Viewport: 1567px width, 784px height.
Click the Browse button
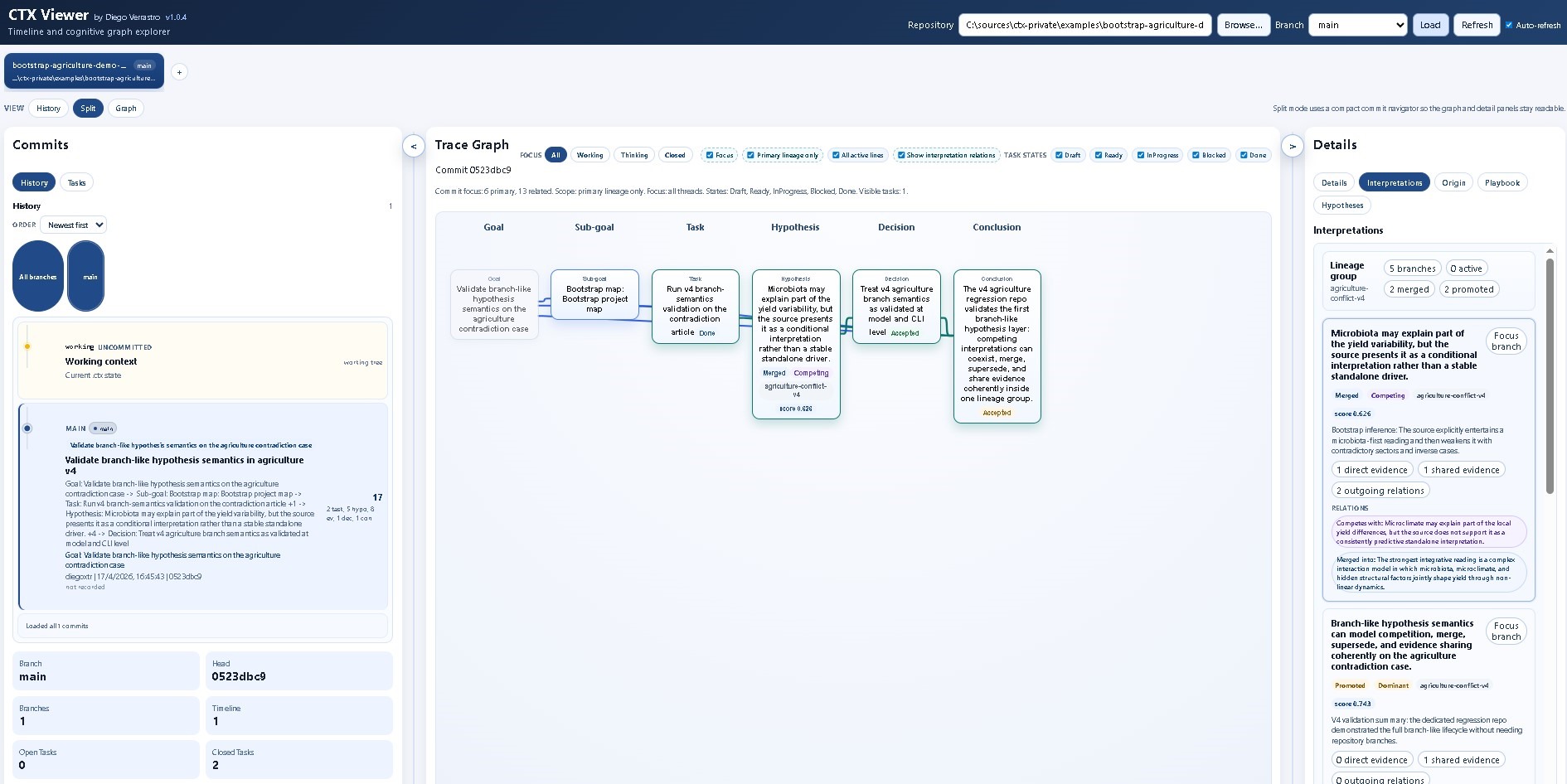(1243, 25)
